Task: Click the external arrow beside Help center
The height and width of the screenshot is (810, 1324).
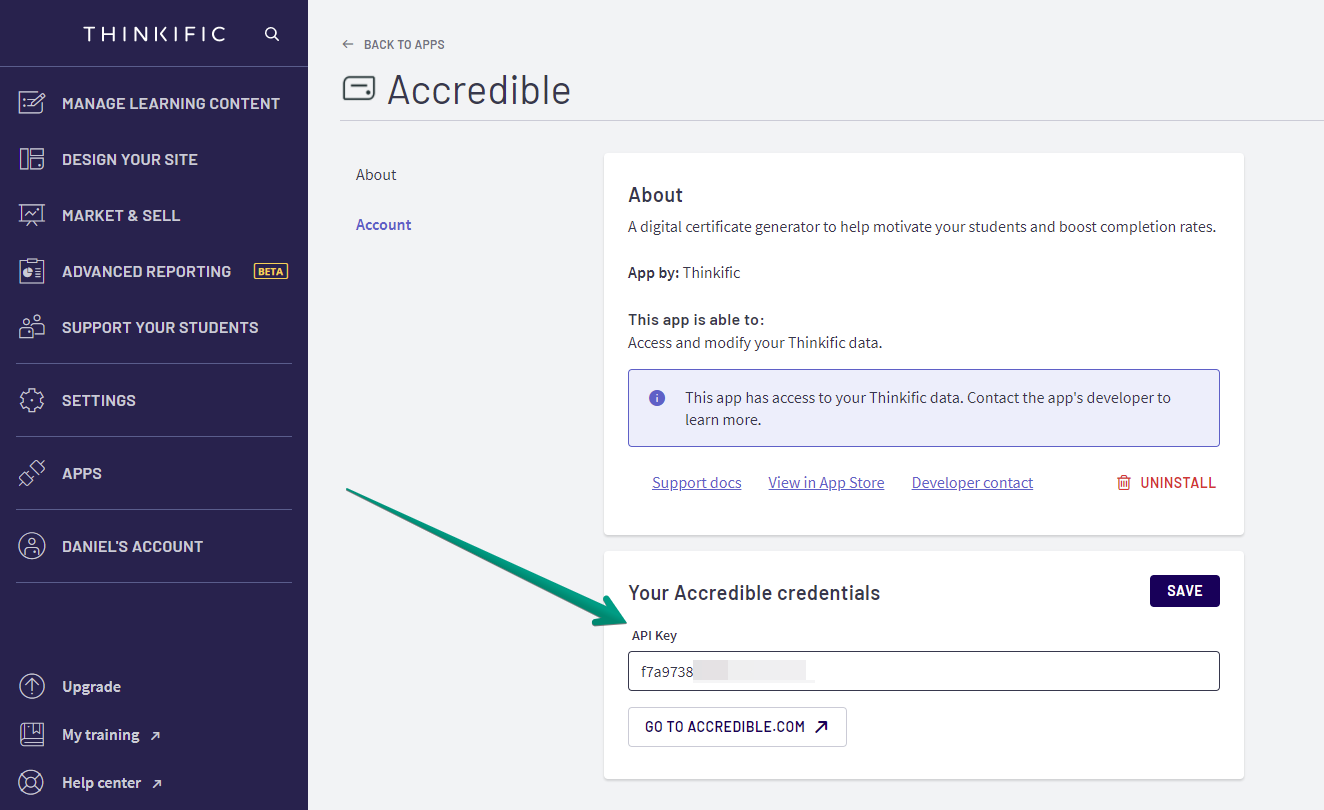Action: 157,784
